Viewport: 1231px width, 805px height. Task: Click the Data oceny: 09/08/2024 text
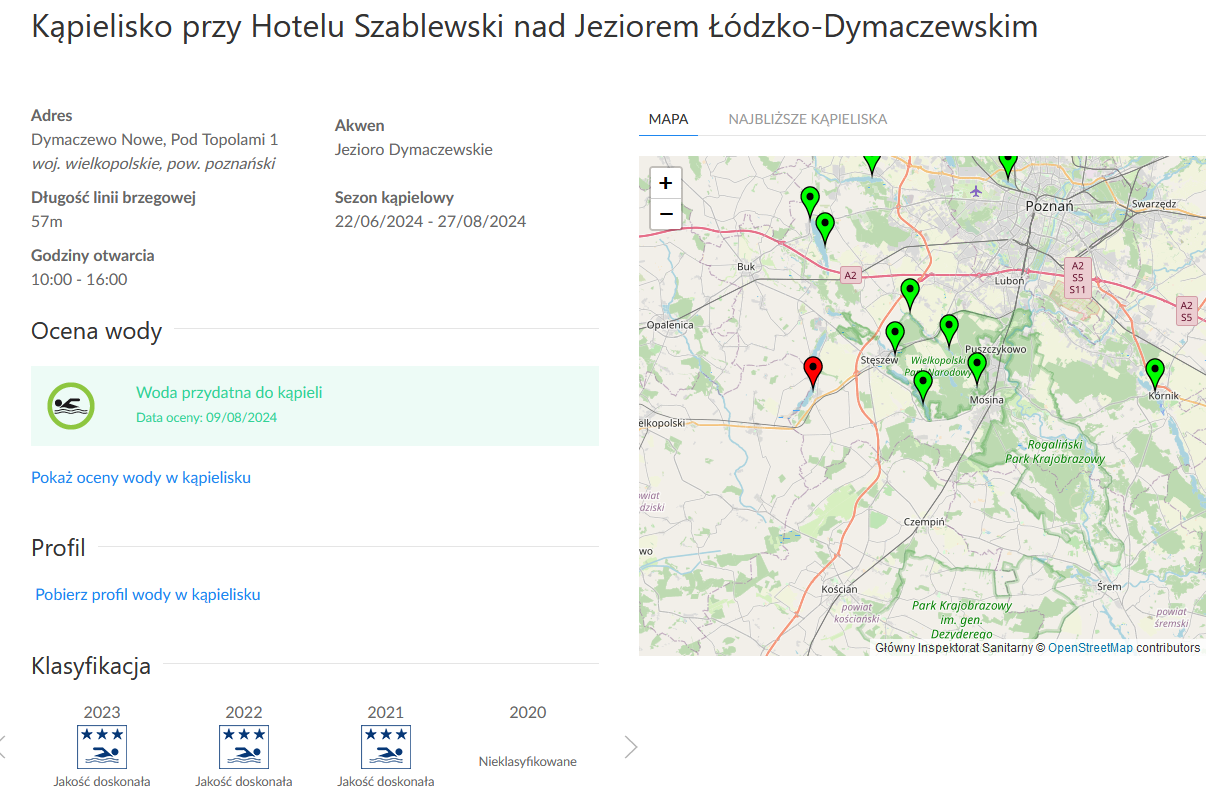coord(206,417)
